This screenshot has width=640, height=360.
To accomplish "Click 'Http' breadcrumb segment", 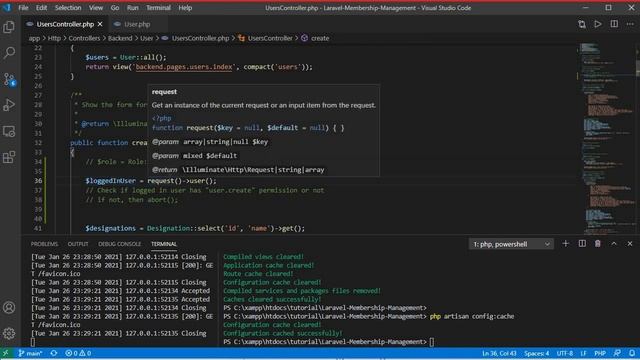I will 54,38.
